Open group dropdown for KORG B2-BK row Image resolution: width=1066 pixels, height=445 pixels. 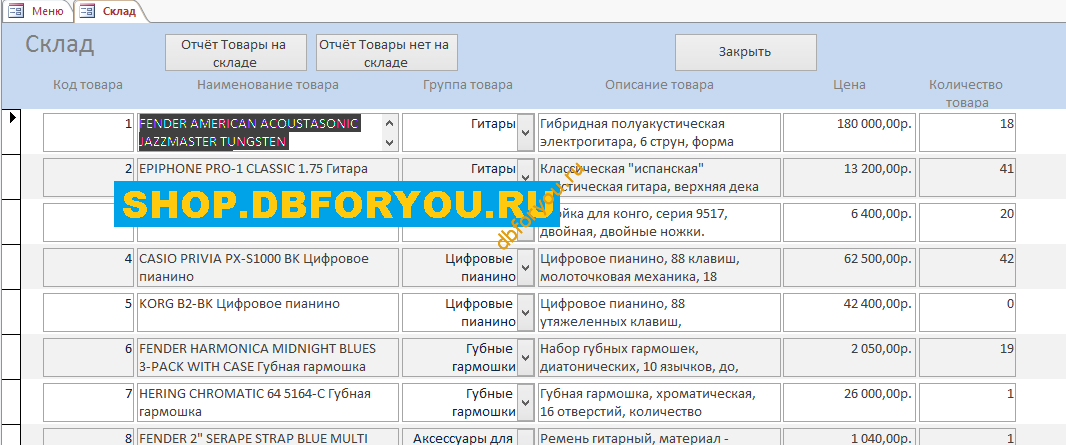(x=526, y=313)
